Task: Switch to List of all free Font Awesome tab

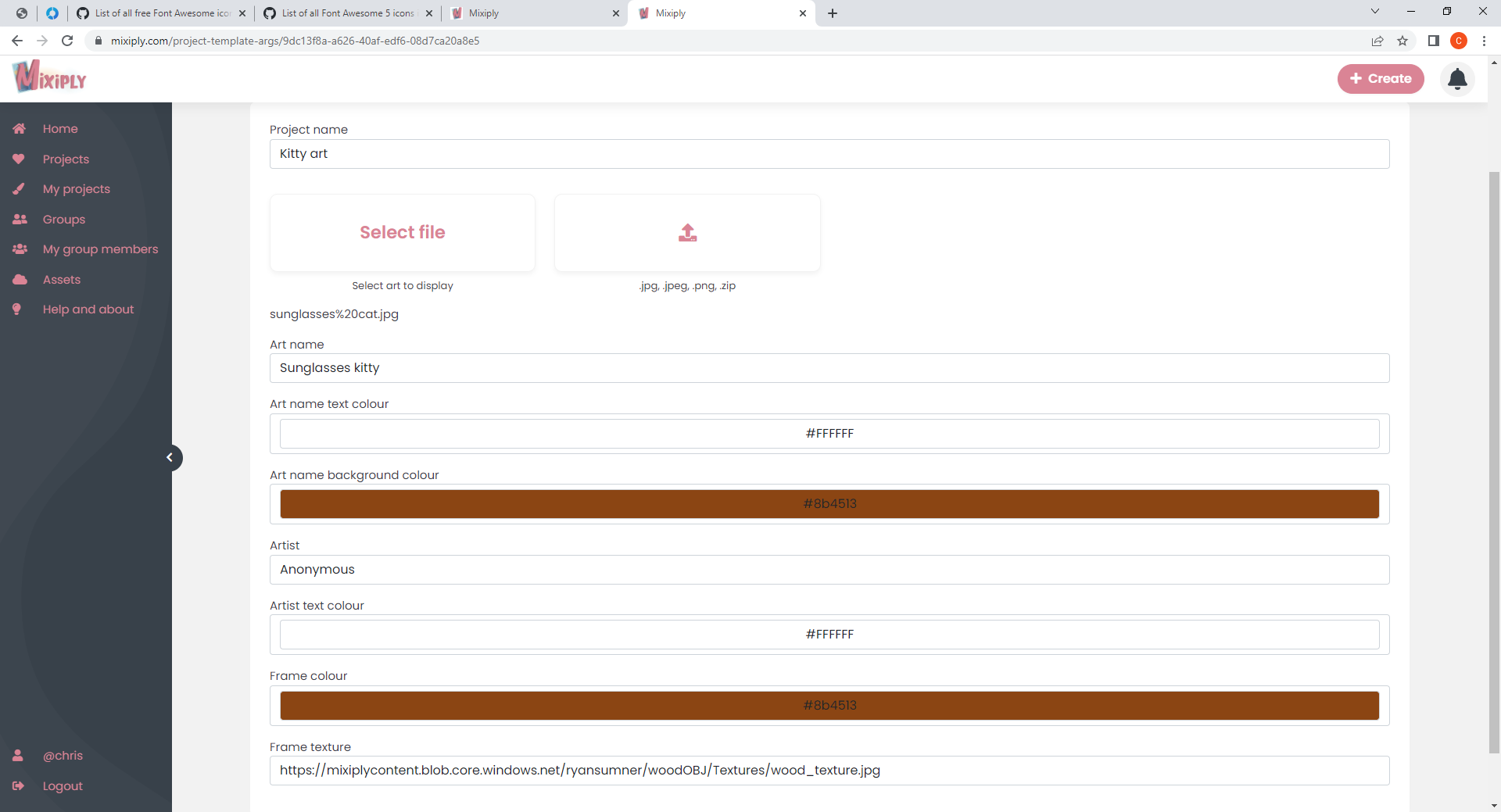Action: click(x=160, y=13)
